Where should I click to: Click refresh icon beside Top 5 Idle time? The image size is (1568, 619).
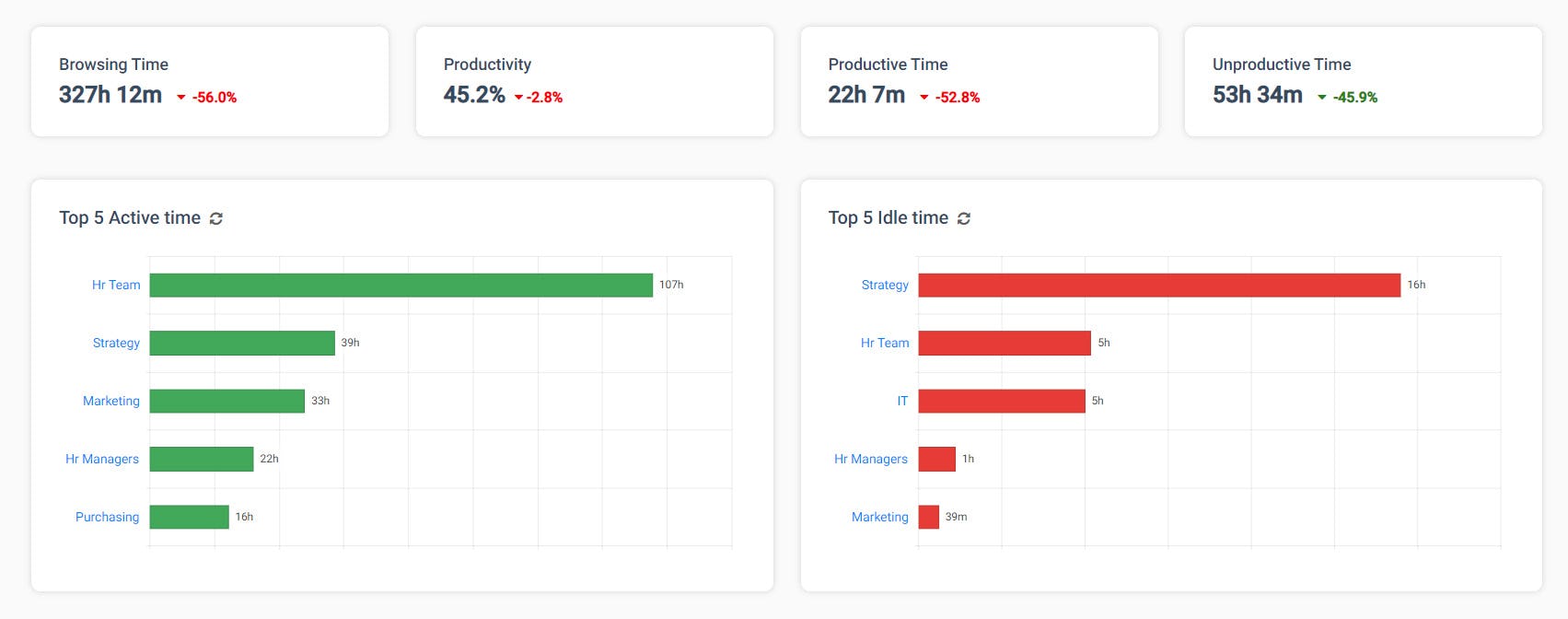pos(964,218)
